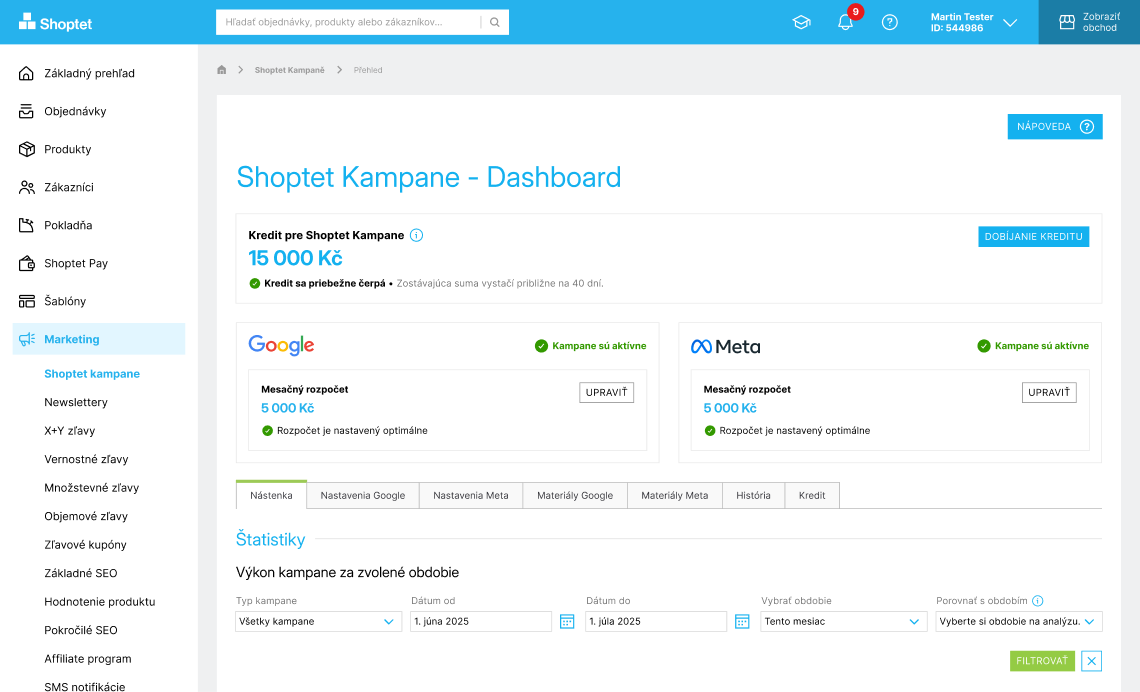1140x692 pixels.
Task: Switch to the Kredit tab
Action: tap(812, 495)
